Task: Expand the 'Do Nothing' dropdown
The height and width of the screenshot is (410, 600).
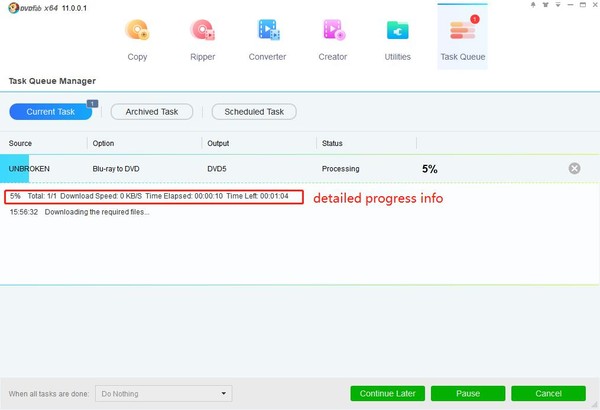Action: (x=163, y=394)
